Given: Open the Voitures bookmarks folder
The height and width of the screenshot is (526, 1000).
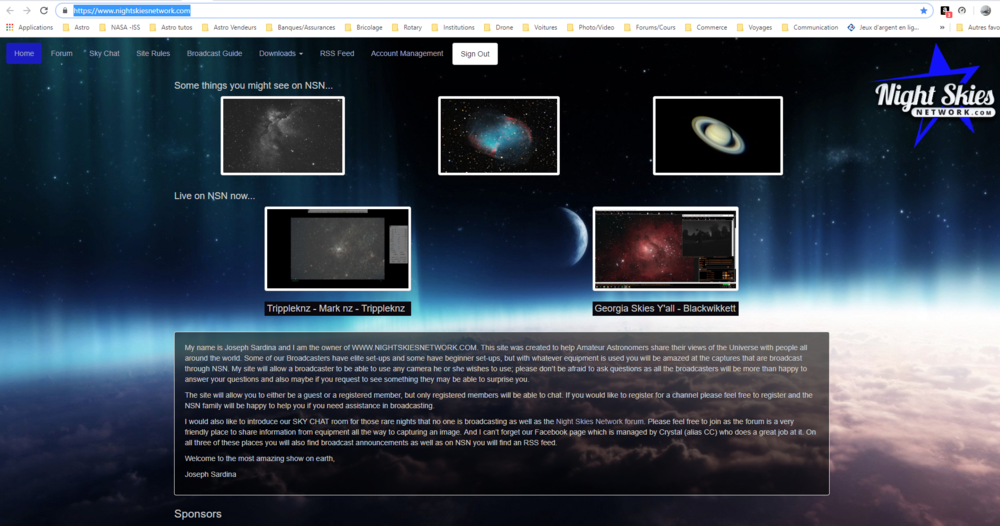Looking at the screenshot, I should pos(540,27).
